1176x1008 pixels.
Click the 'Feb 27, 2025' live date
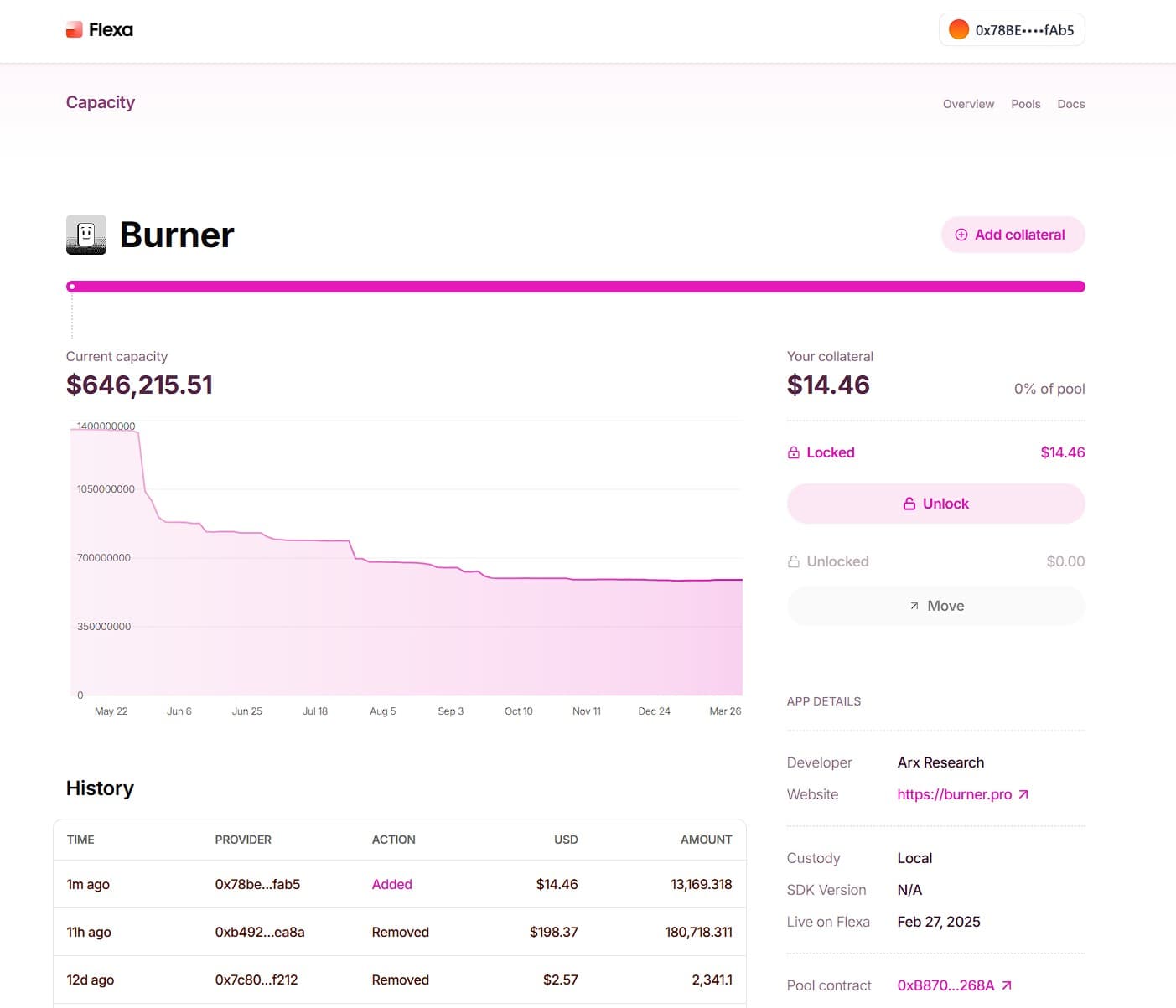tap(939, 922)
